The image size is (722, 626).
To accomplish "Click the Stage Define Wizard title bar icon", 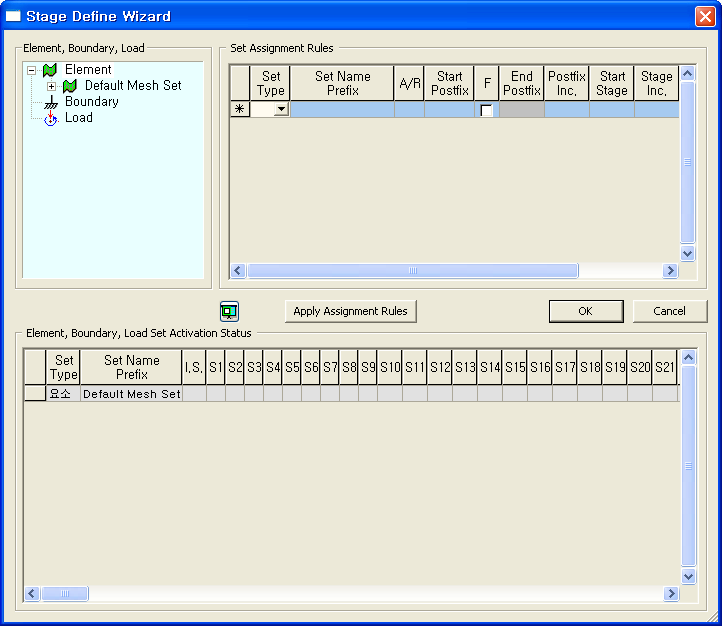I will [x=14, y=16].
